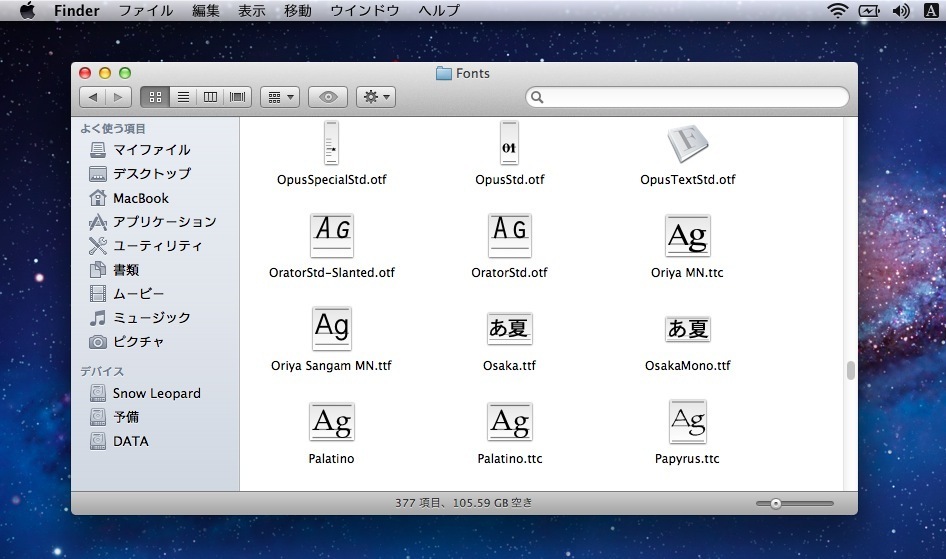Switch to Cover Flow view
Screen dimensions: 946x559
tap(238, 97)
